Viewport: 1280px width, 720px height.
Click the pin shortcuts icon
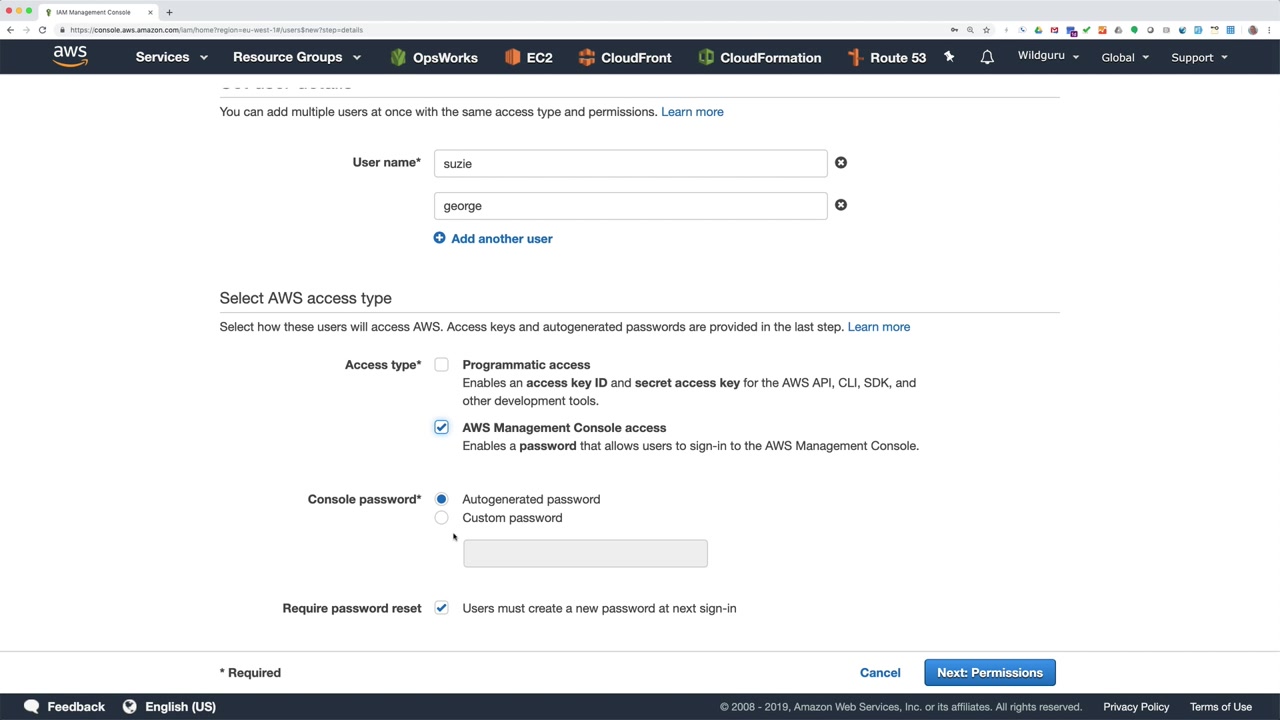pos(949,57)
